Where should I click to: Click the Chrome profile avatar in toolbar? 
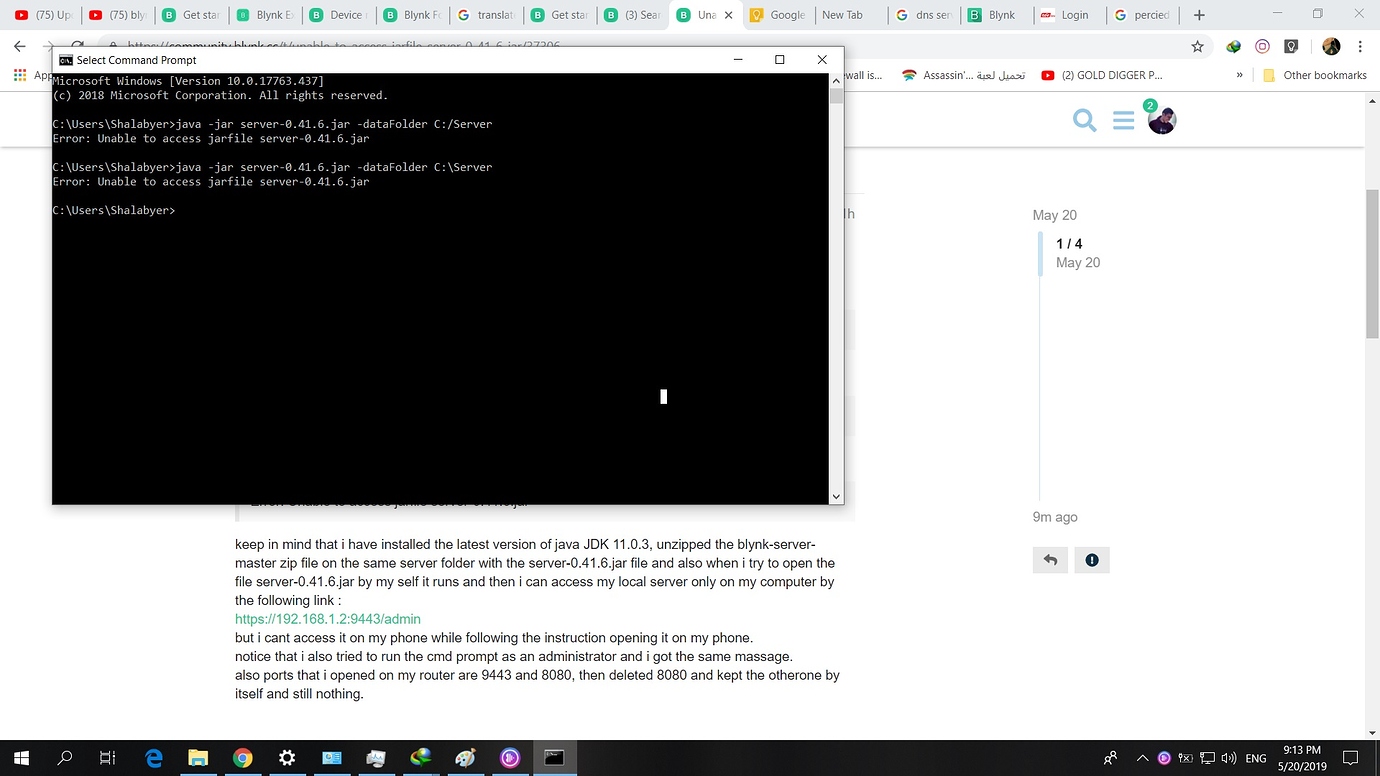click(x=1331, y=46)
